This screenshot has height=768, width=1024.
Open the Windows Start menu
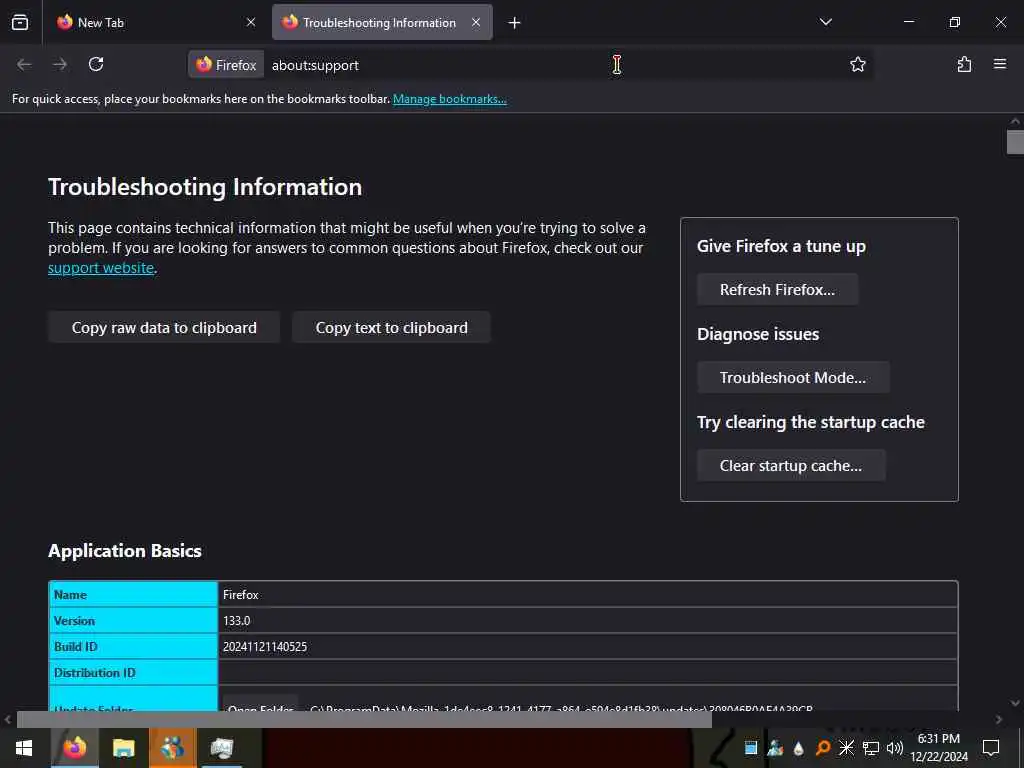pos(24,748)
